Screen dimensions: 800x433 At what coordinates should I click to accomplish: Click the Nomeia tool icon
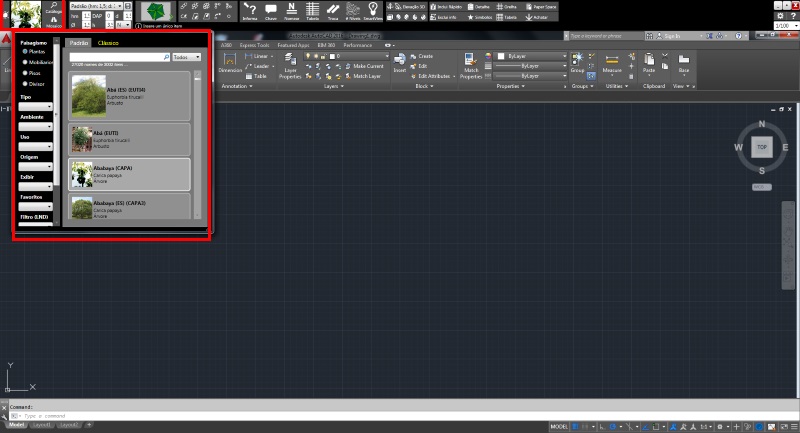tap(291, 11)
